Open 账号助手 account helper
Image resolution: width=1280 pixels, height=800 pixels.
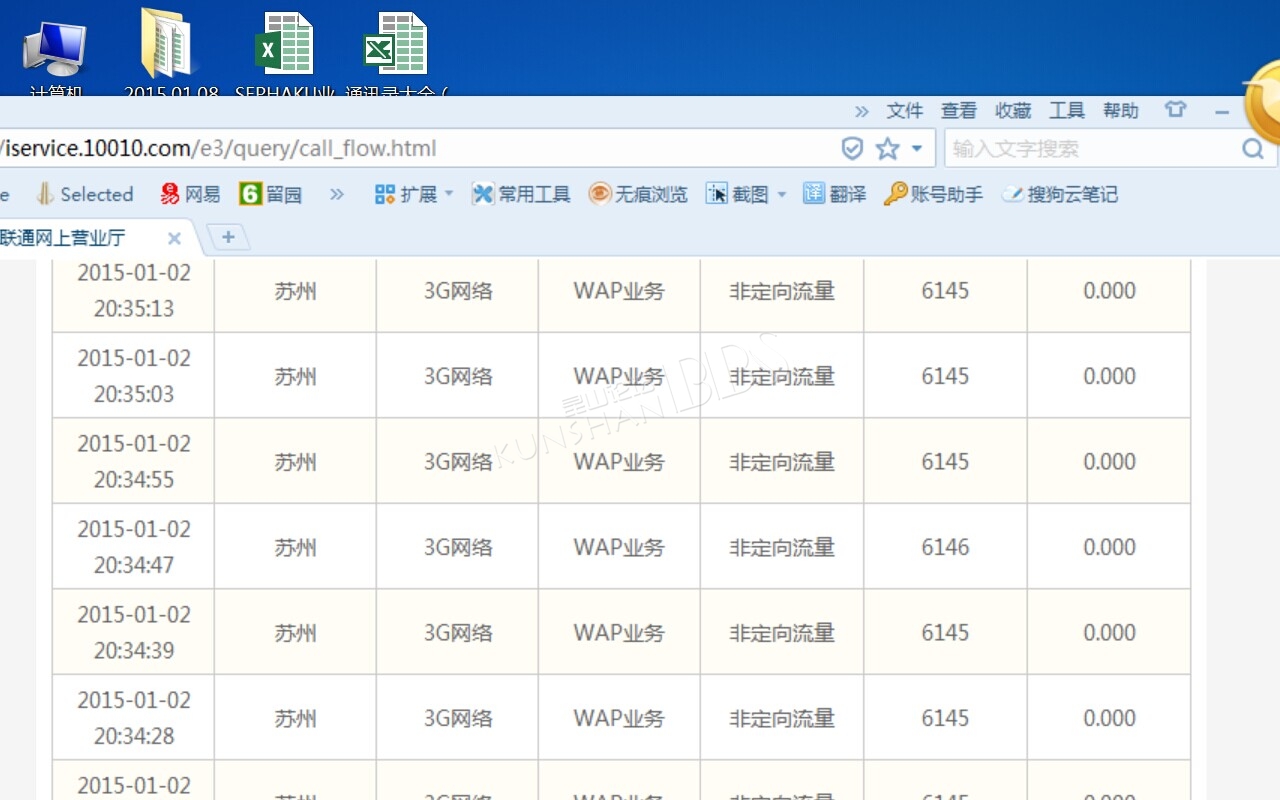pos(934,194)
